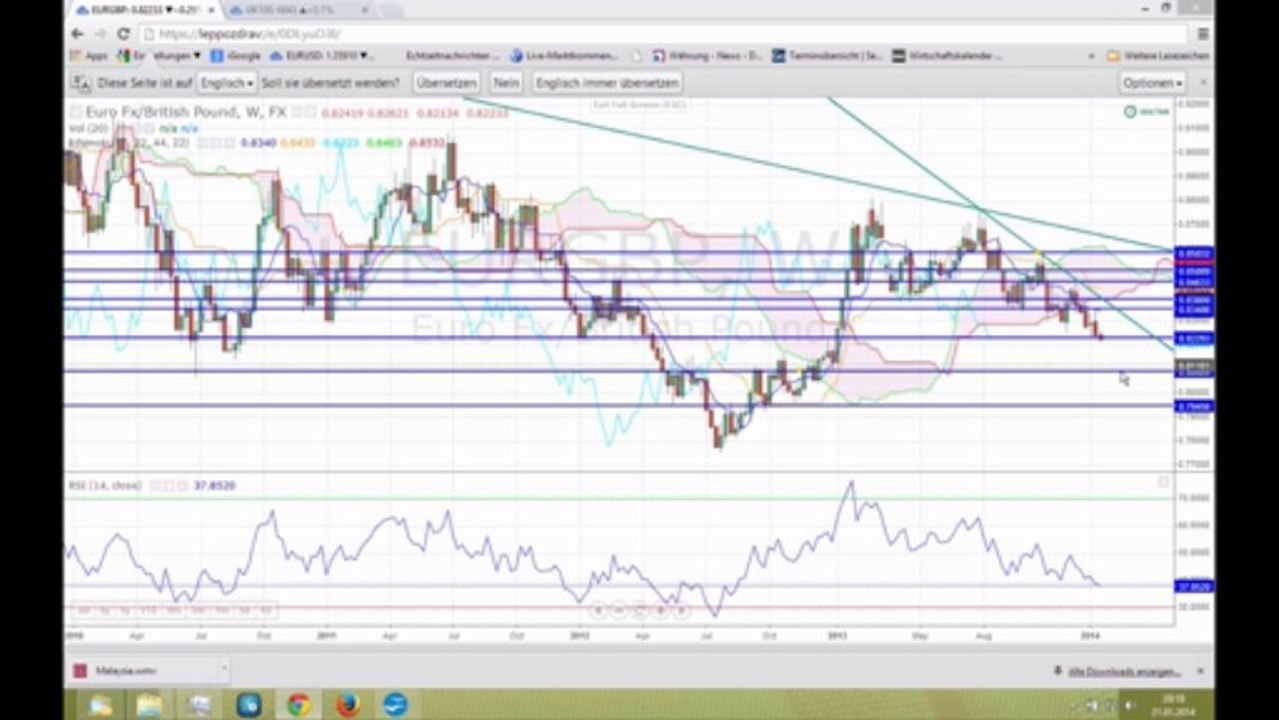Open the Wirtschaftskalender bookmark
Image resolution: width=1279 pixels, height=720 pixels.
[x=947, y=56]
